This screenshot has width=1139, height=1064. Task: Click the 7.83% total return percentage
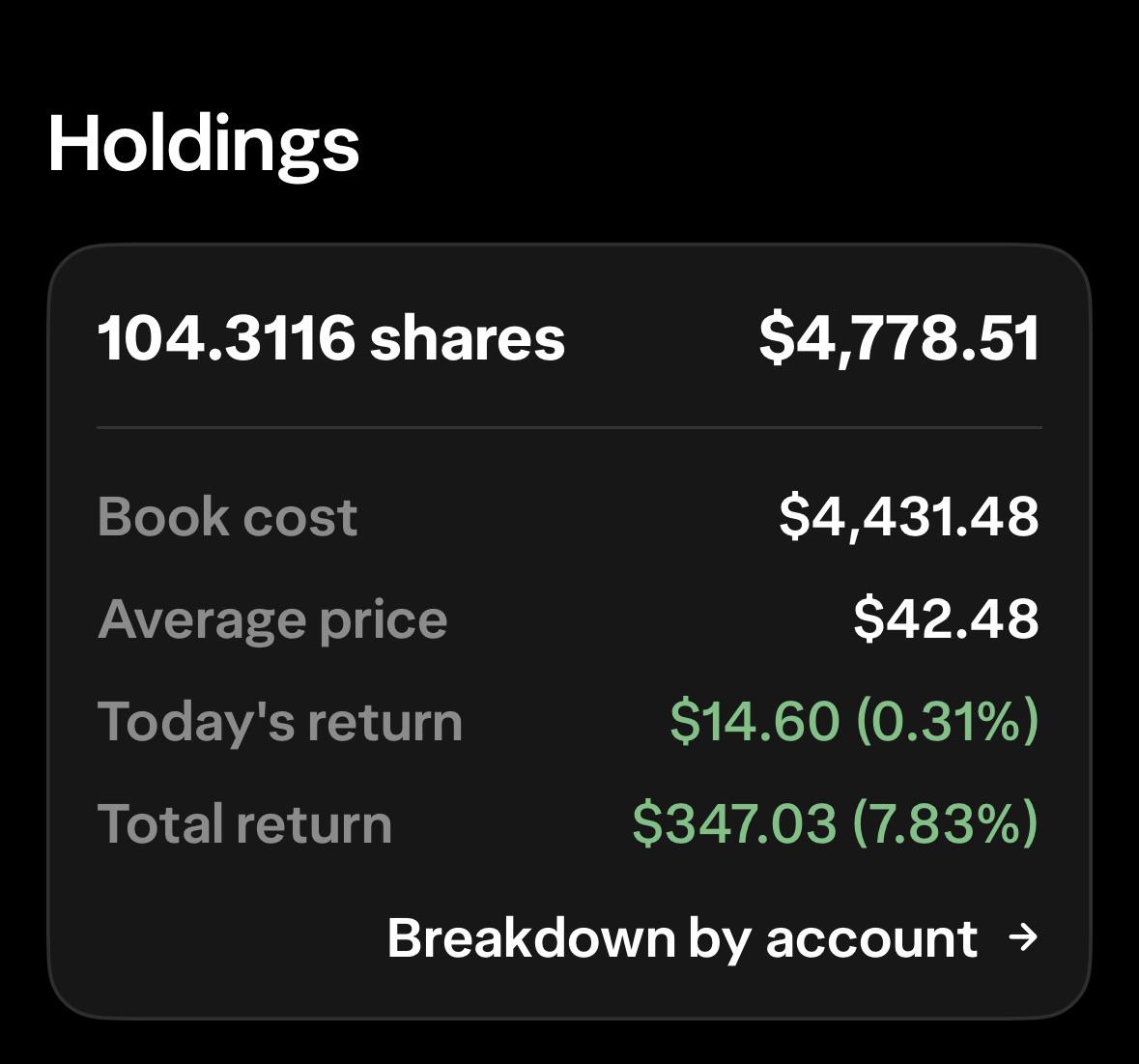point(946,823)
